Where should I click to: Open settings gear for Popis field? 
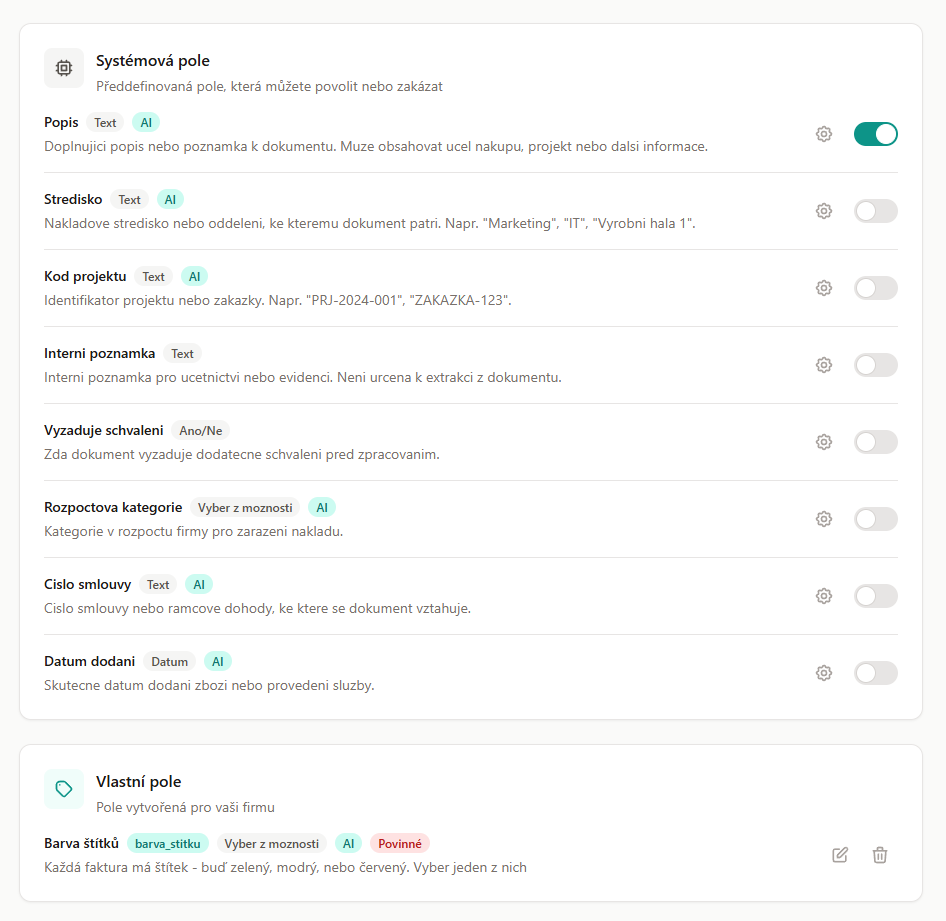(824, 134)
